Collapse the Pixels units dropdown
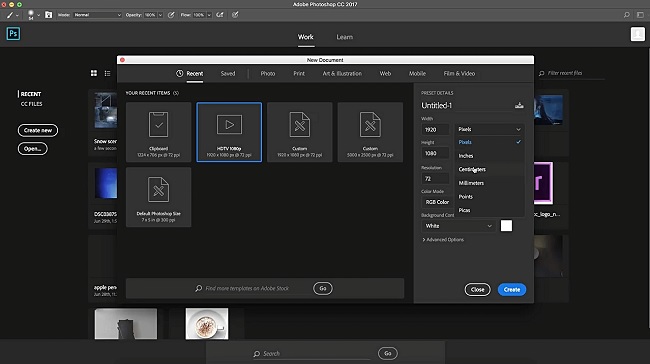This screenshot has height=364, width=650. point(489,129)
